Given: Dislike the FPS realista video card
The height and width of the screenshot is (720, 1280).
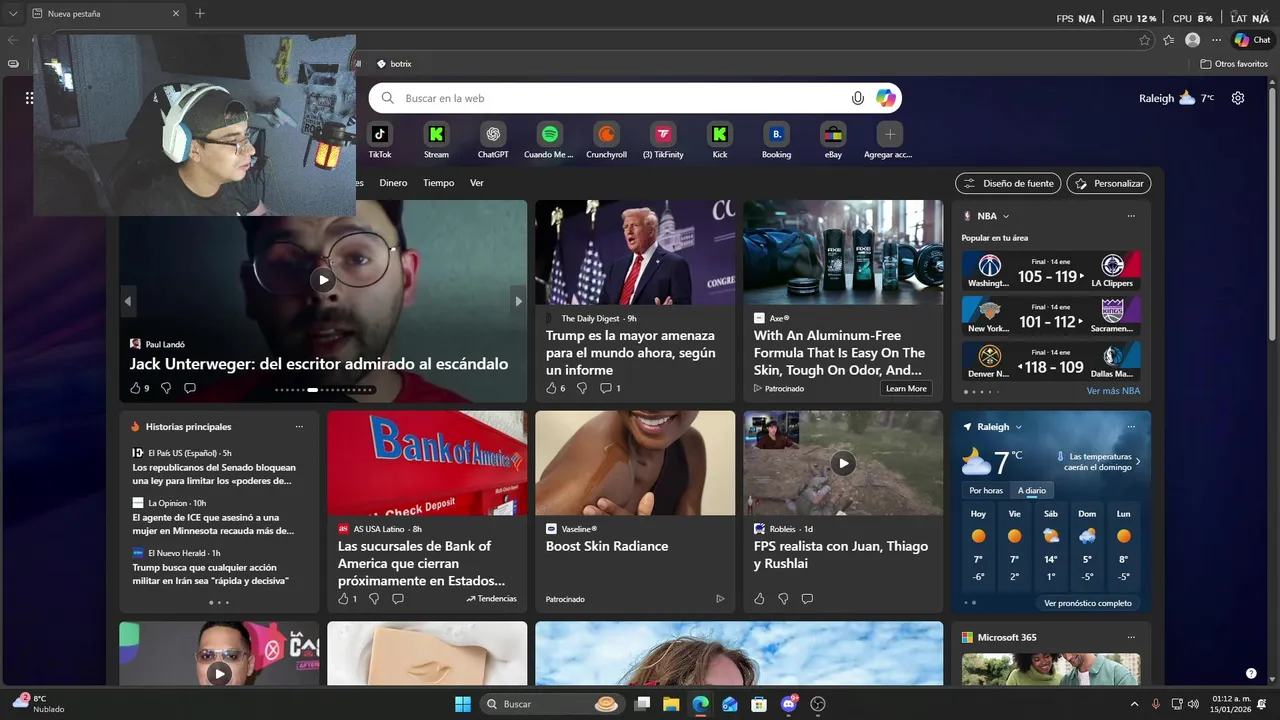Looking at the screenshot, I should coord(783,599).
